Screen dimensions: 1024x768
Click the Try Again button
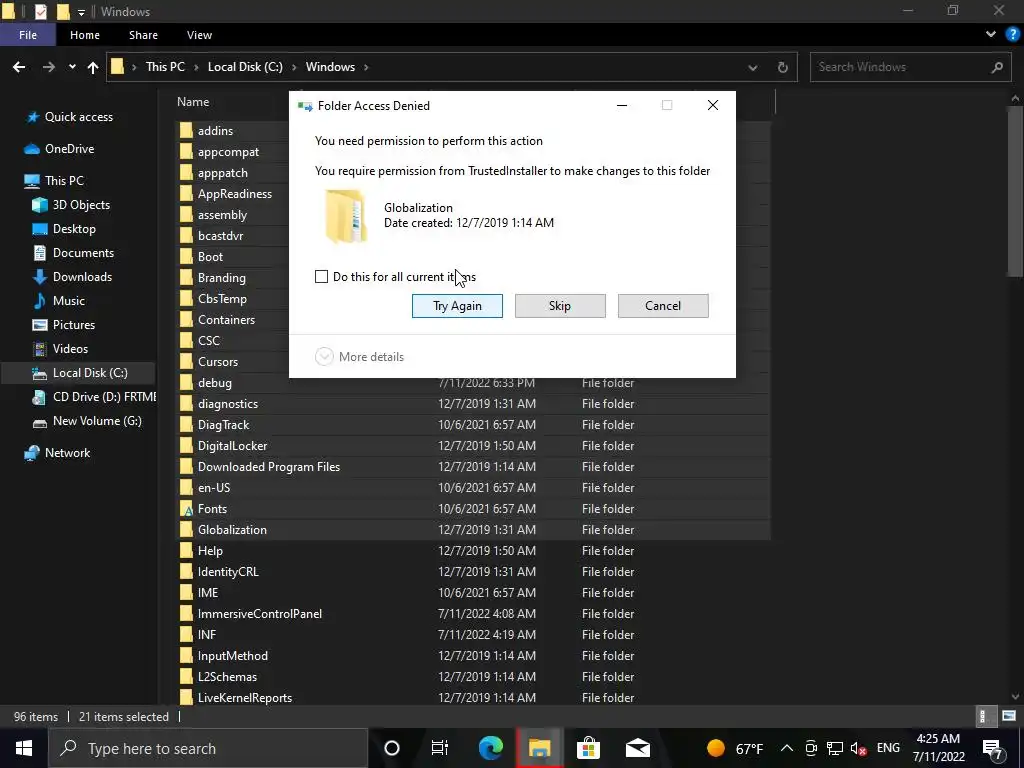[457, 306]
